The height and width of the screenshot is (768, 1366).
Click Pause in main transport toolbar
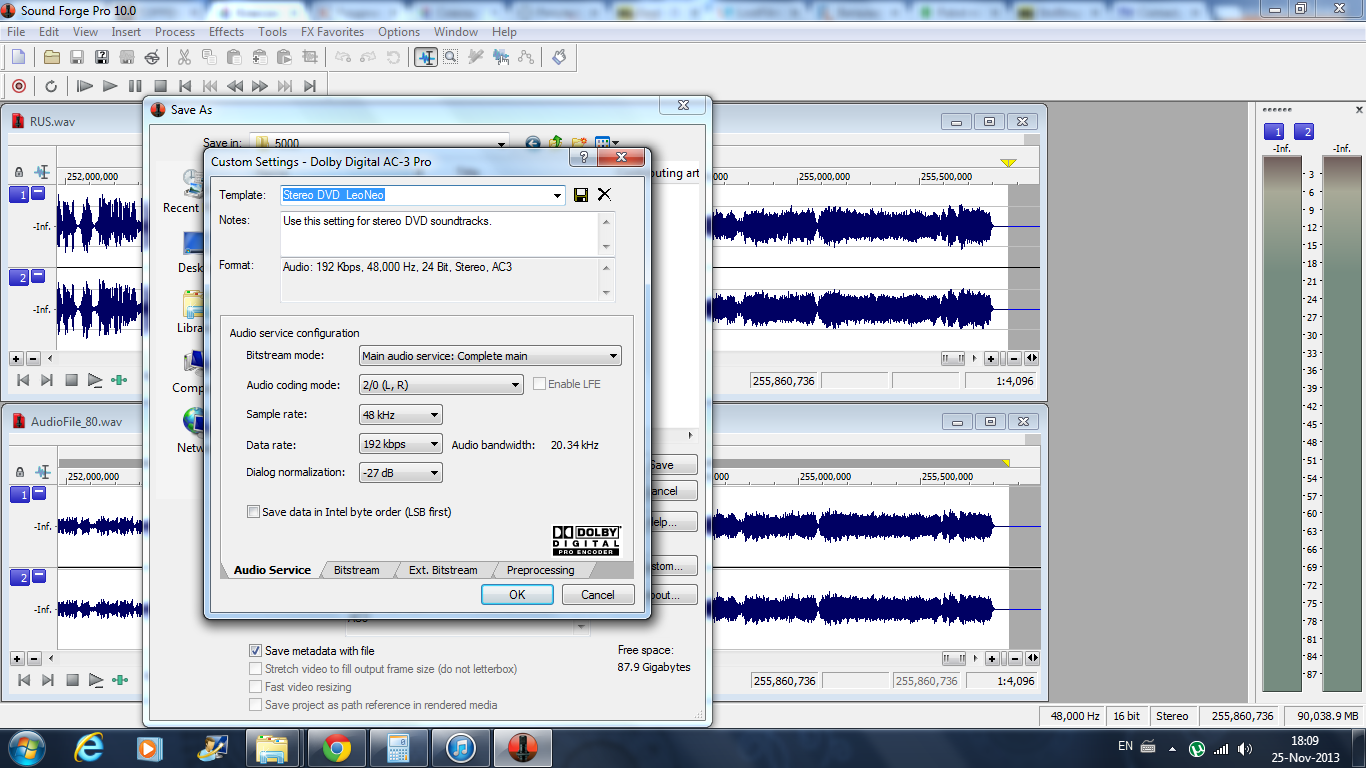135,86
